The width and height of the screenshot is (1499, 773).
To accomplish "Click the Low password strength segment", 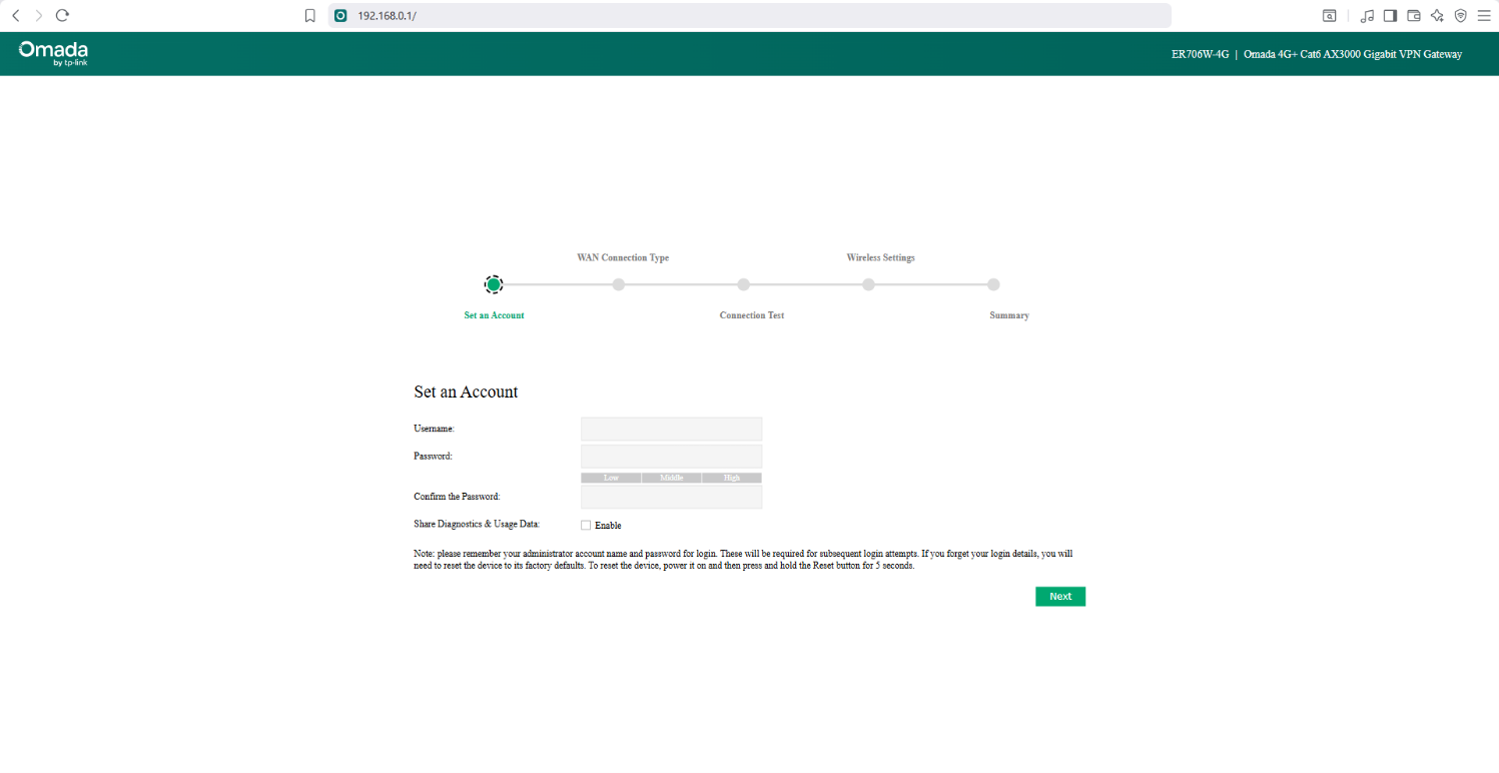I will tap(611, 478).
